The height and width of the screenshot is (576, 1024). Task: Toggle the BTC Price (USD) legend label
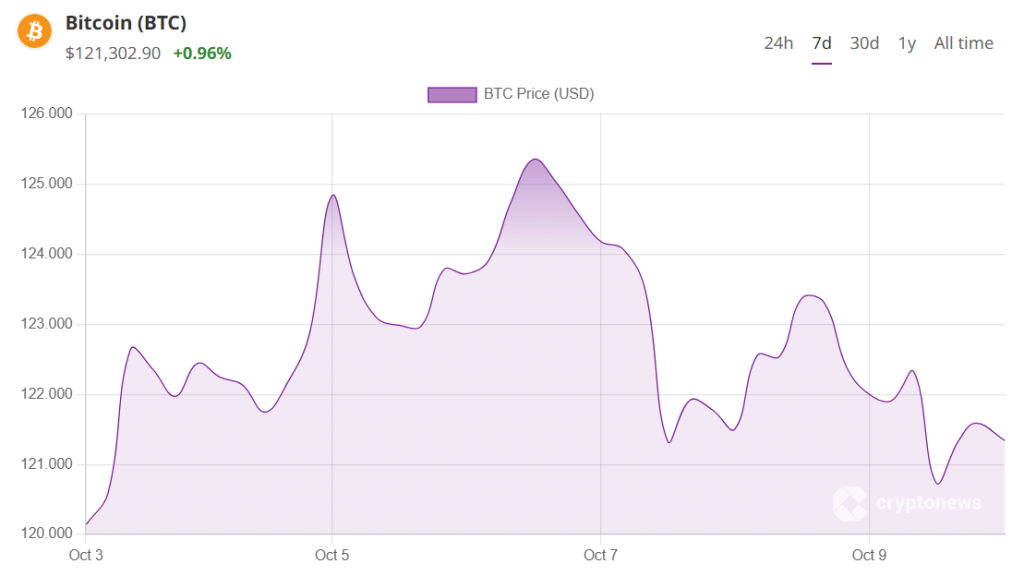(x=539, y=95)
